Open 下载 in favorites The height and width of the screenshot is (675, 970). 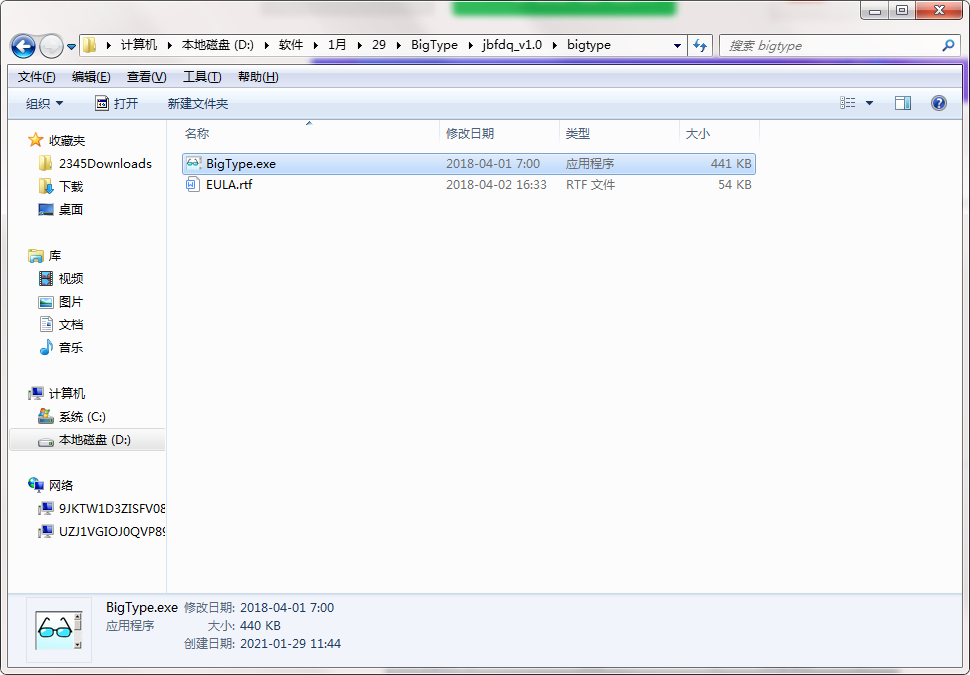[71, 186]
